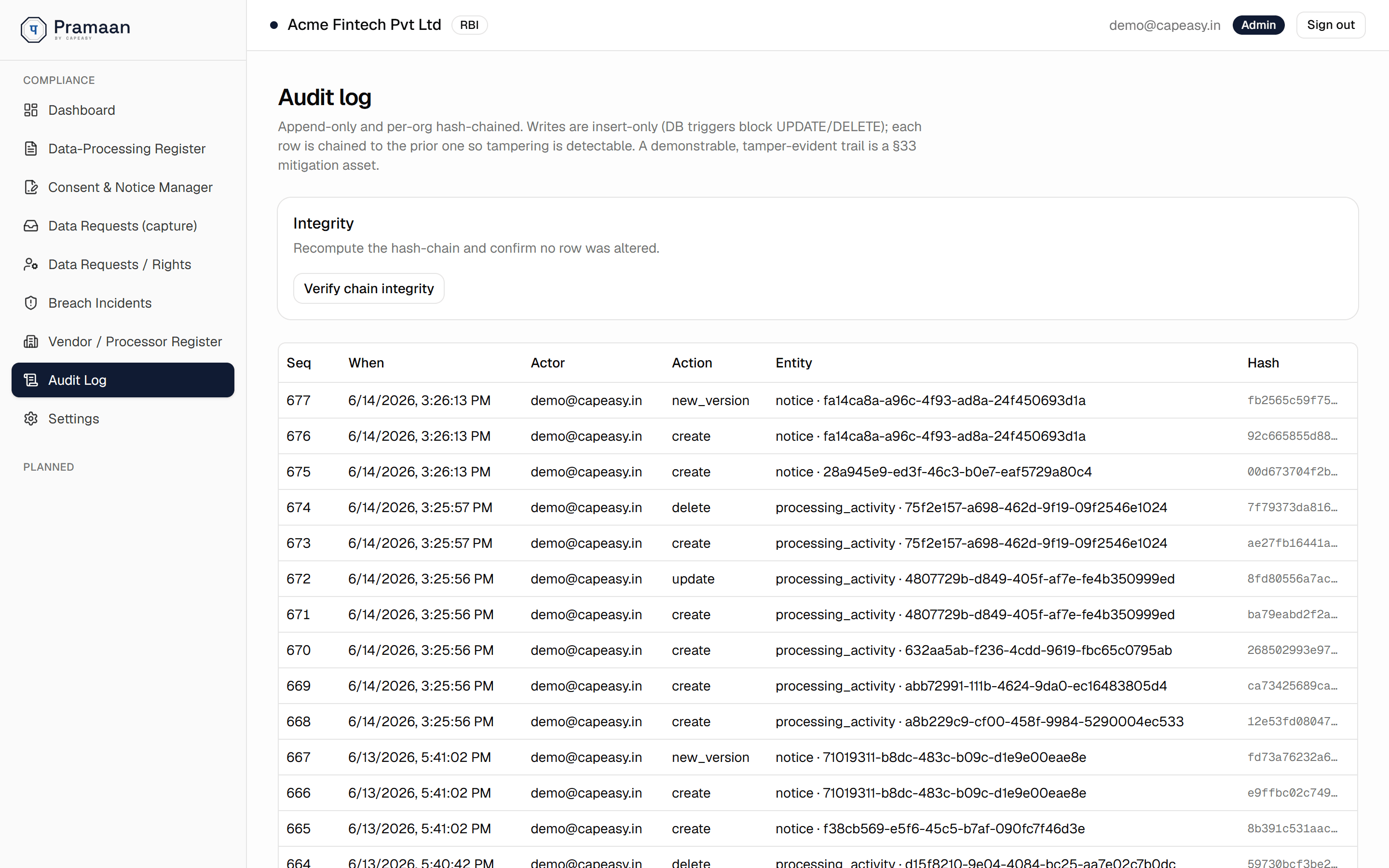
Task: Click the Vendor / Processor Register building icon
Action: pos(31,341)
